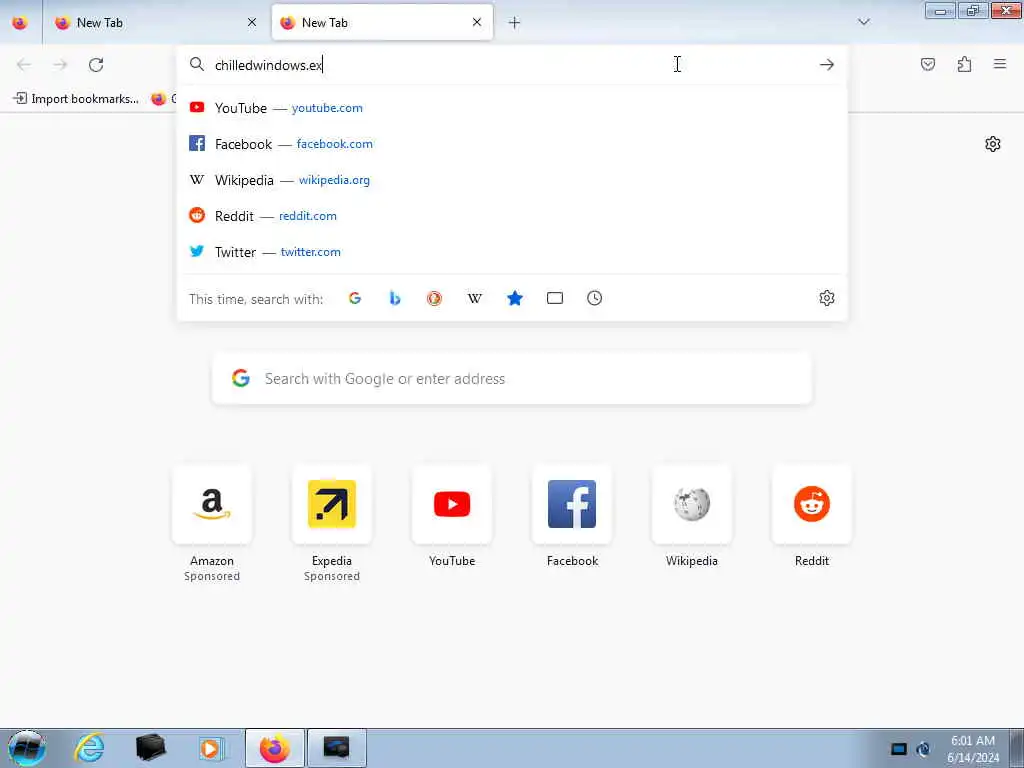Click Import bookmarks... in bookmarks toolbar
This screenshot has width=1024, height=768.
point(76,99)
